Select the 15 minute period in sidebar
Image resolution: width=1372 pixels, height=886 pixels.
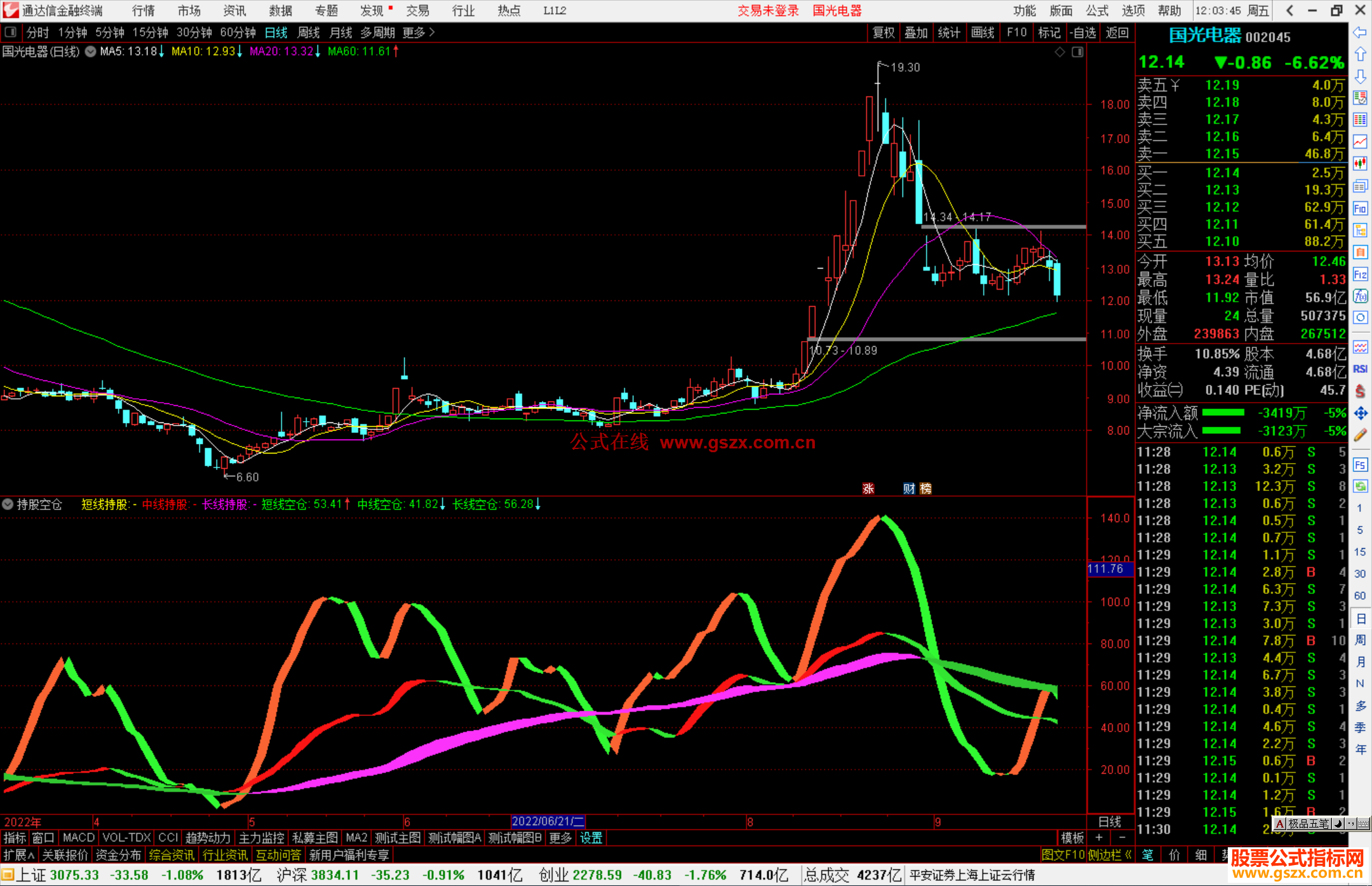click(1359, 552)
